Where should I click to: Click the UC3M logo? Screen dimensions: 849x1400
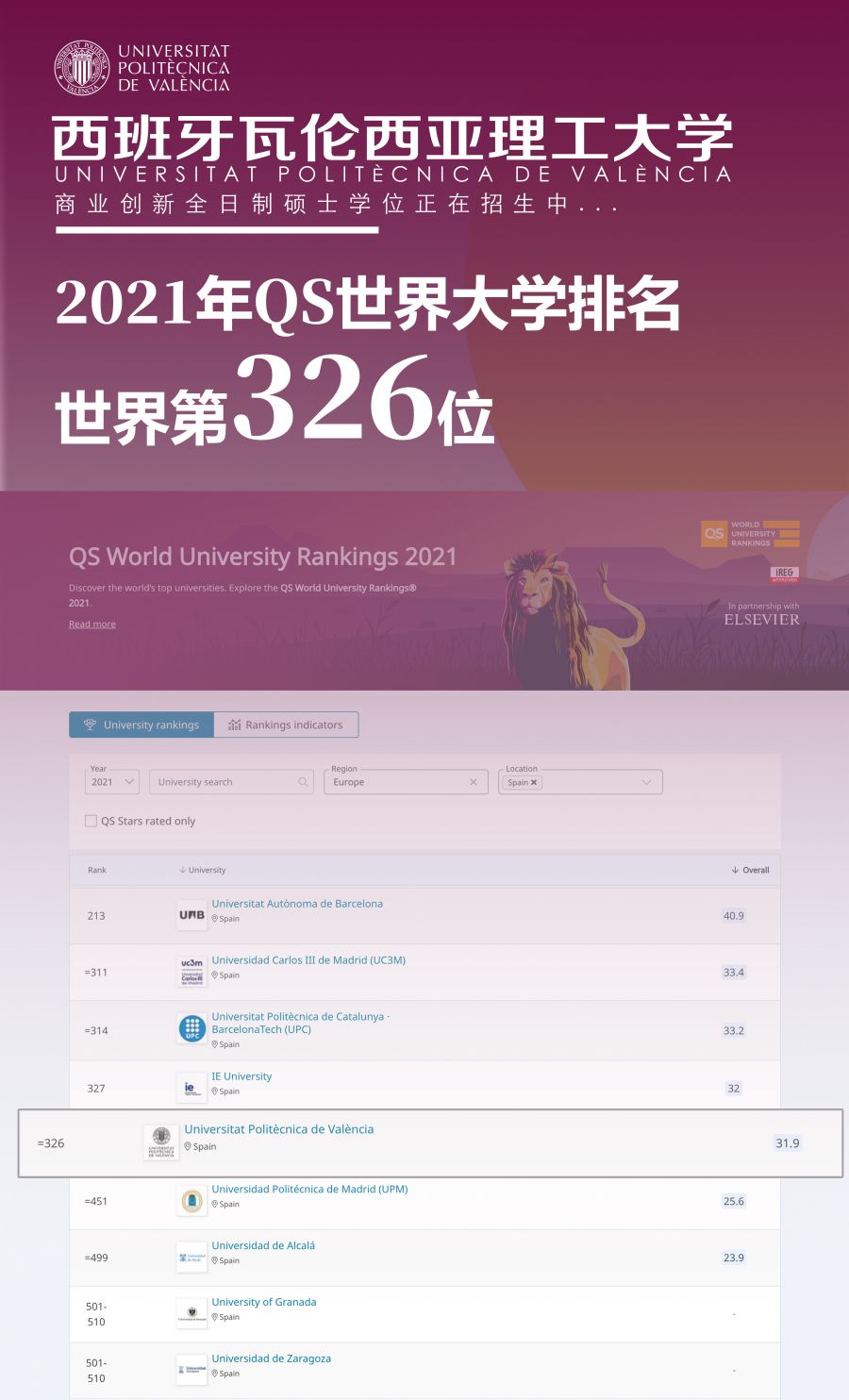[x=191, y=972]
